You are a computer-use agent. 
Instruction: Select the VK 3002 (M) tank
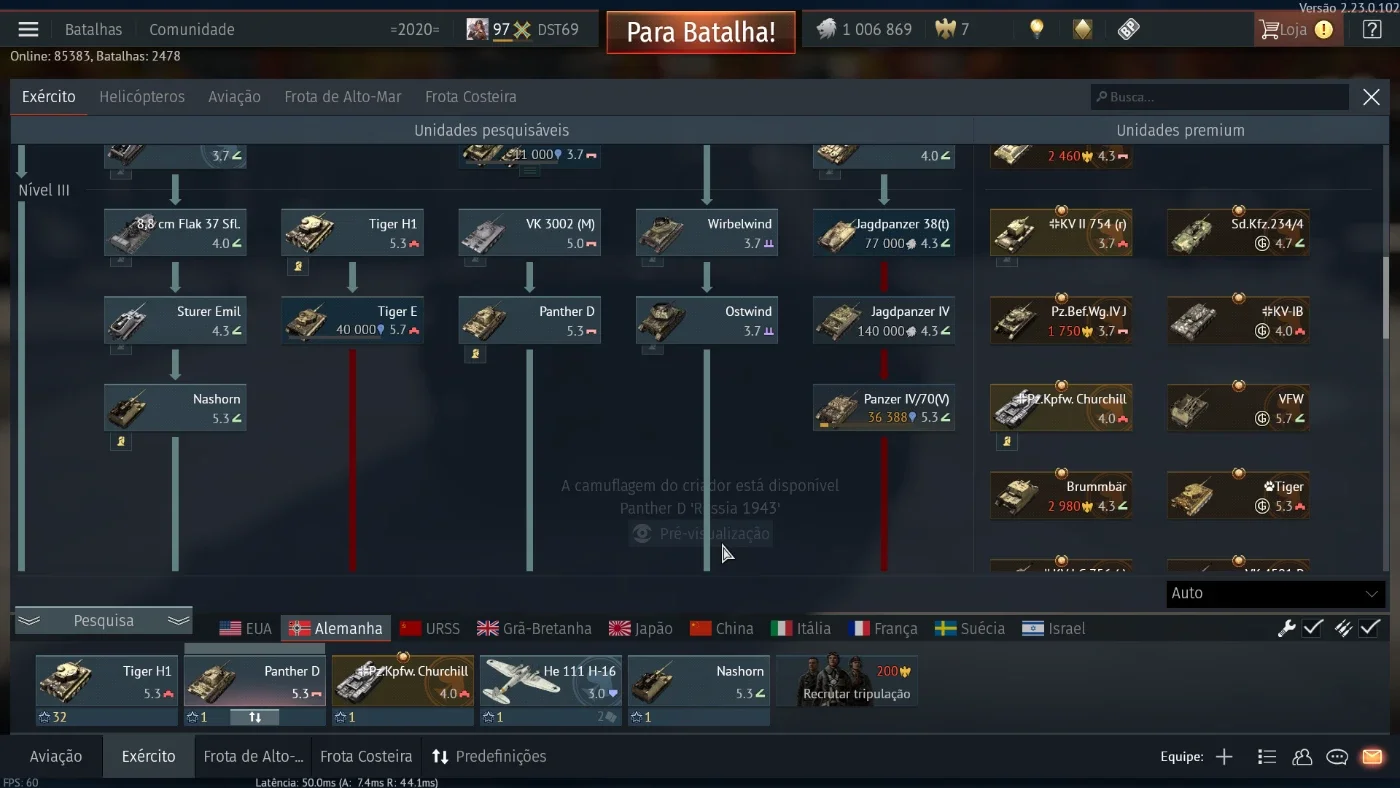(x=530, y=233)
